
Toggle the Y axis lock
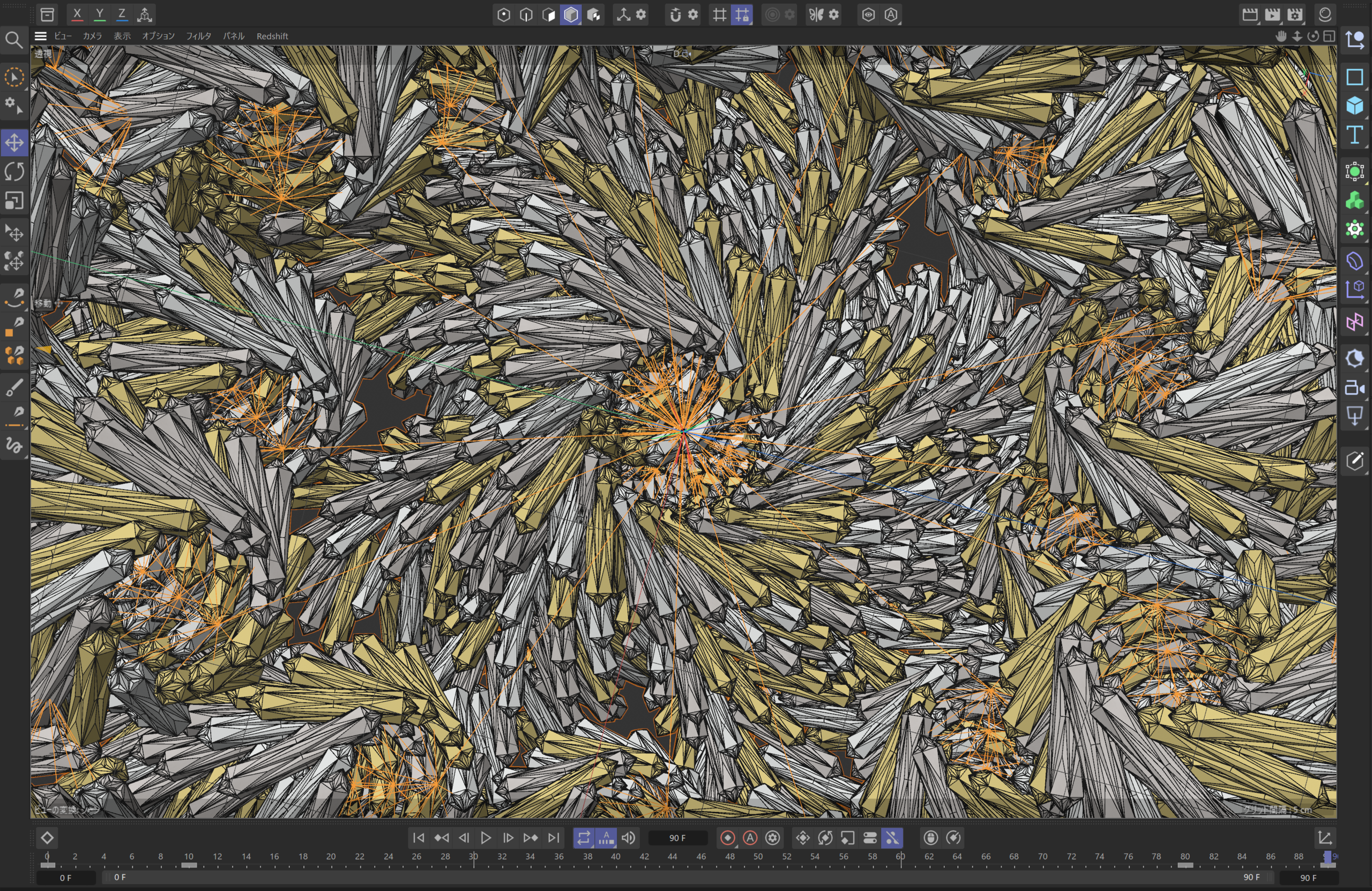99,14
